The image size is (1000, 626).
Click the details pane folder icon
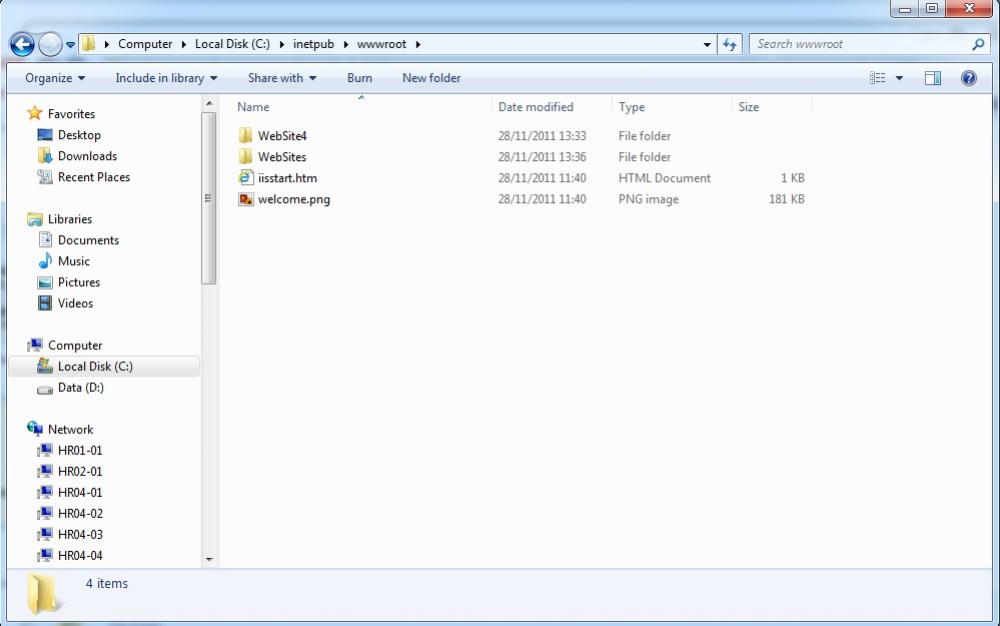click(43, 594)
